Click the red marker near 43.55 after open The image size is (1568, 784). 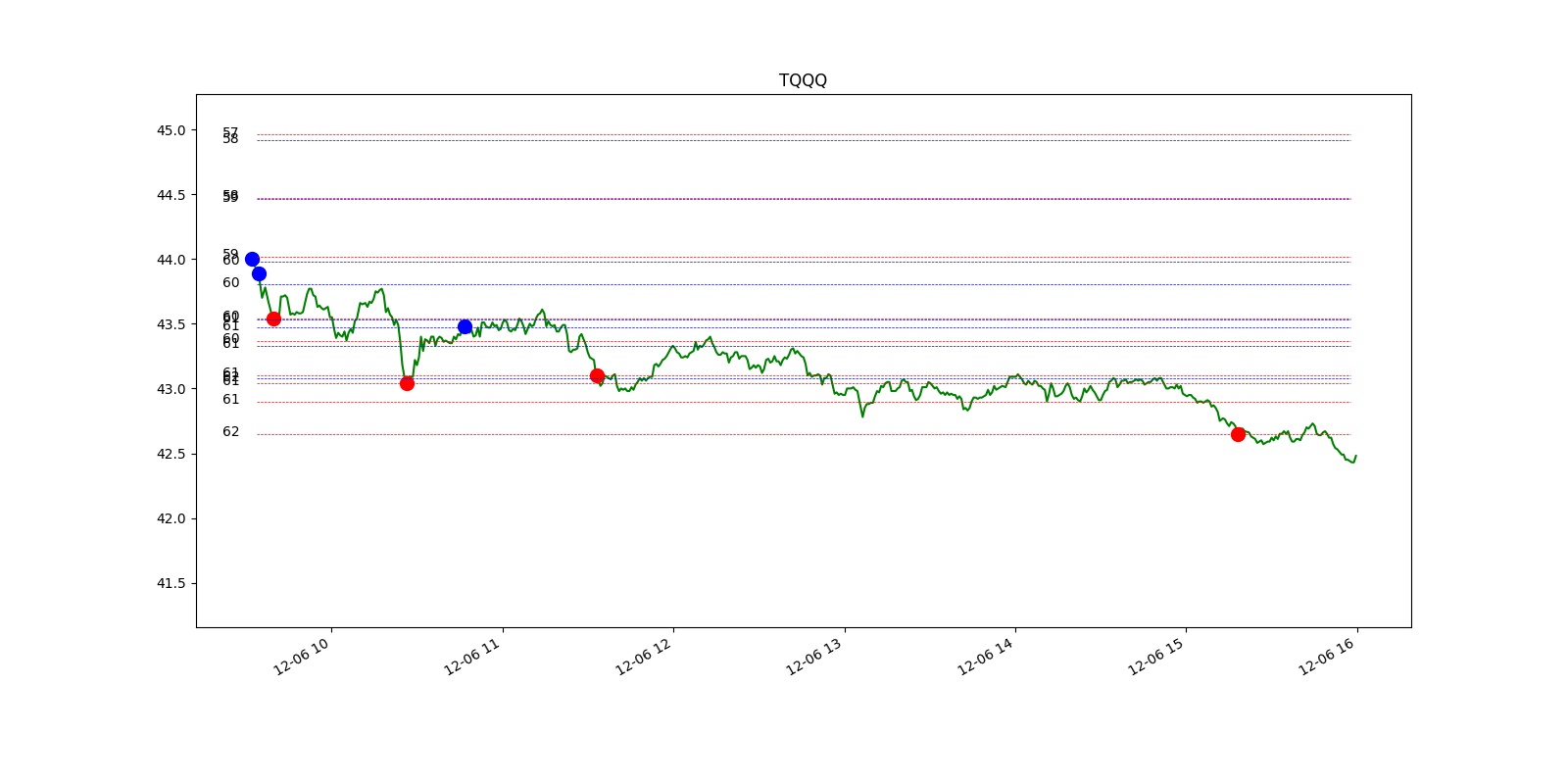[x=273, y=318]
